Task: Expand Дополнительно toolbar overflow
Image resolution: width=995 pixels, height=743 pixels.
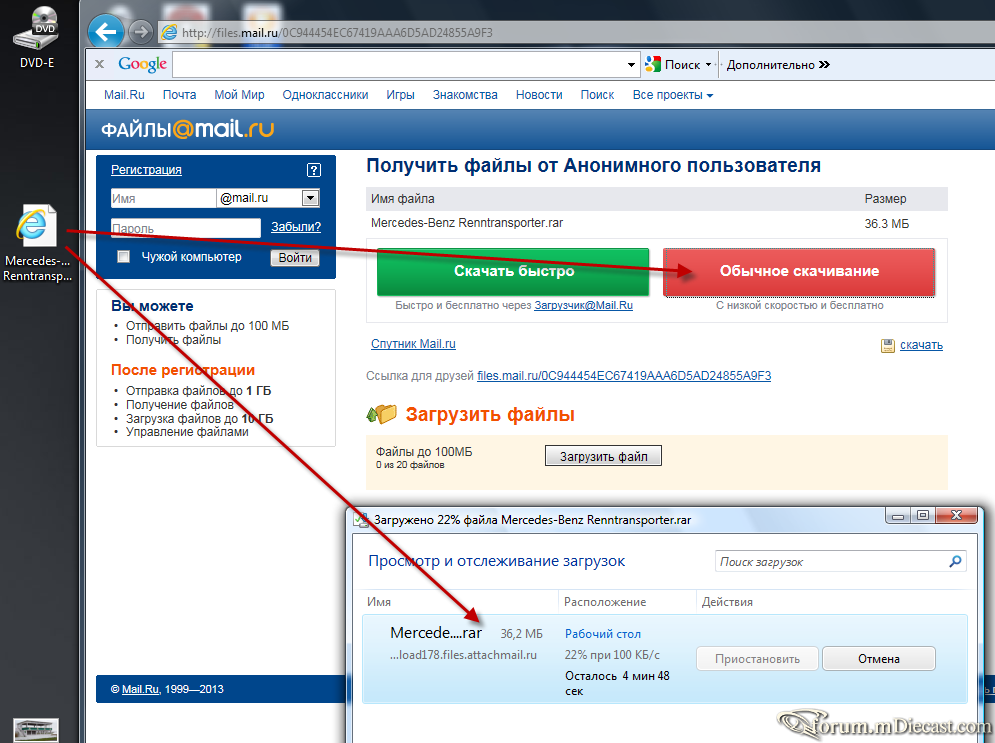Action: pos(778,65)
